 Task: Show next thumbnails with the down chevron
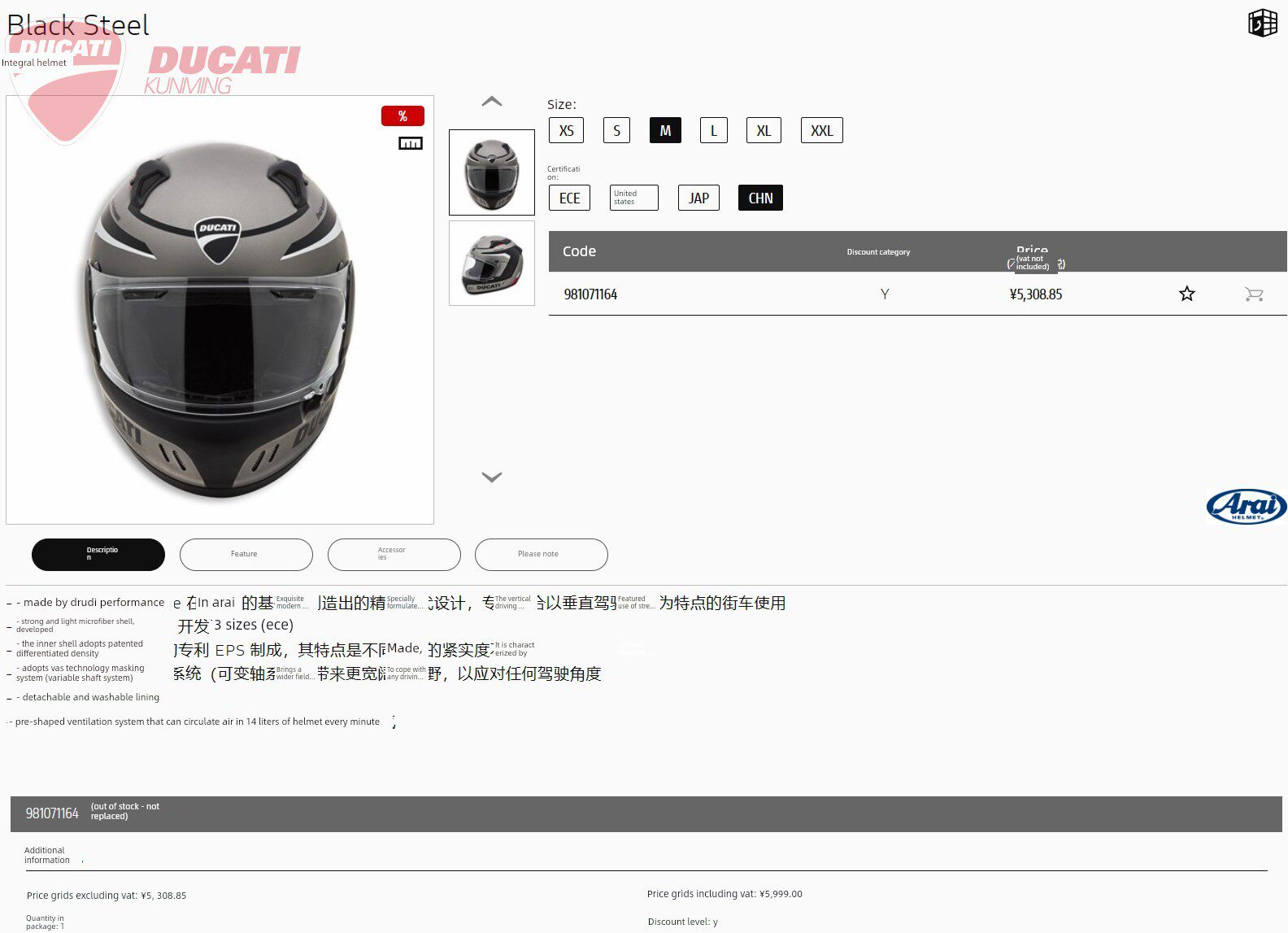(x=492, y=477)
